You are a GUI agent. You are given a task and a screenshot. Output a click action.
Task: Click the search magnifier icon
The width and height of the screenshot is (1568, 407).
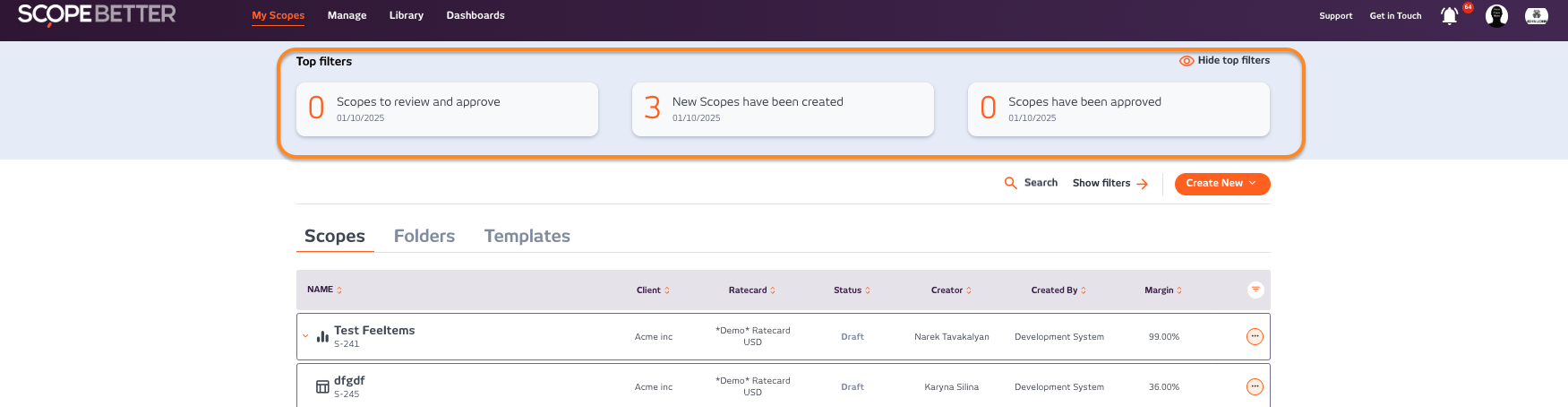(x=1011, y=183)
